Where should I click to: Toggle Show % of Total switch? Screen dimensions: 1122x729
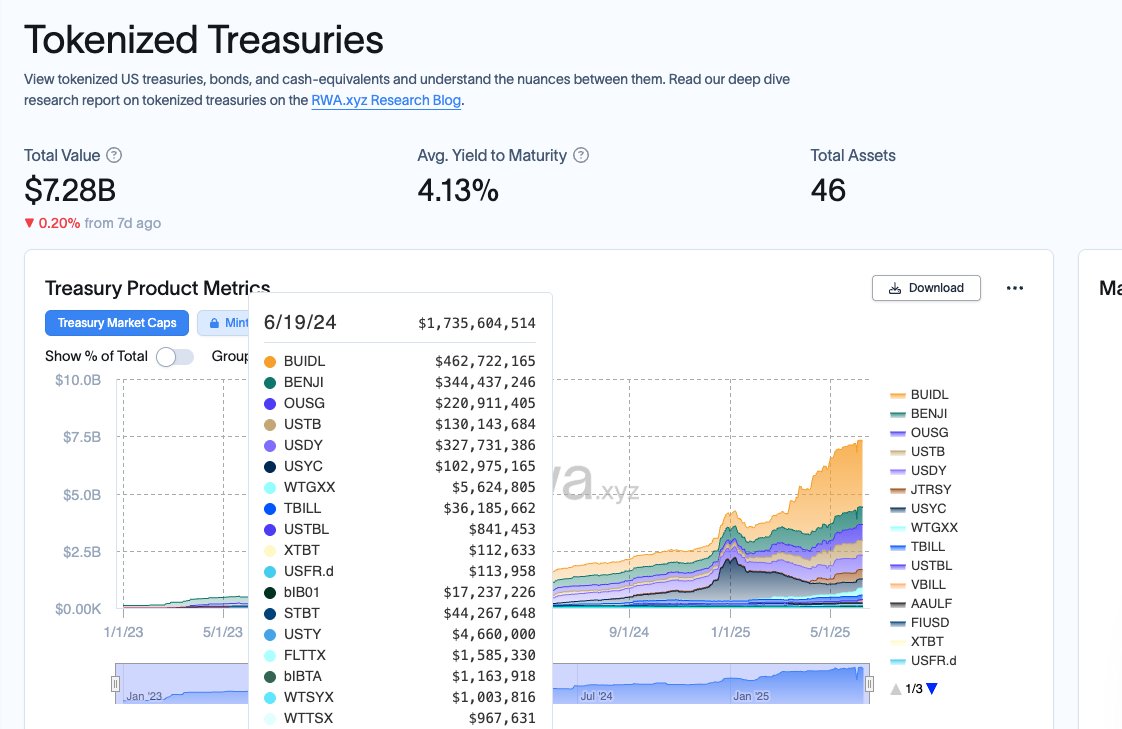(175, 356)
